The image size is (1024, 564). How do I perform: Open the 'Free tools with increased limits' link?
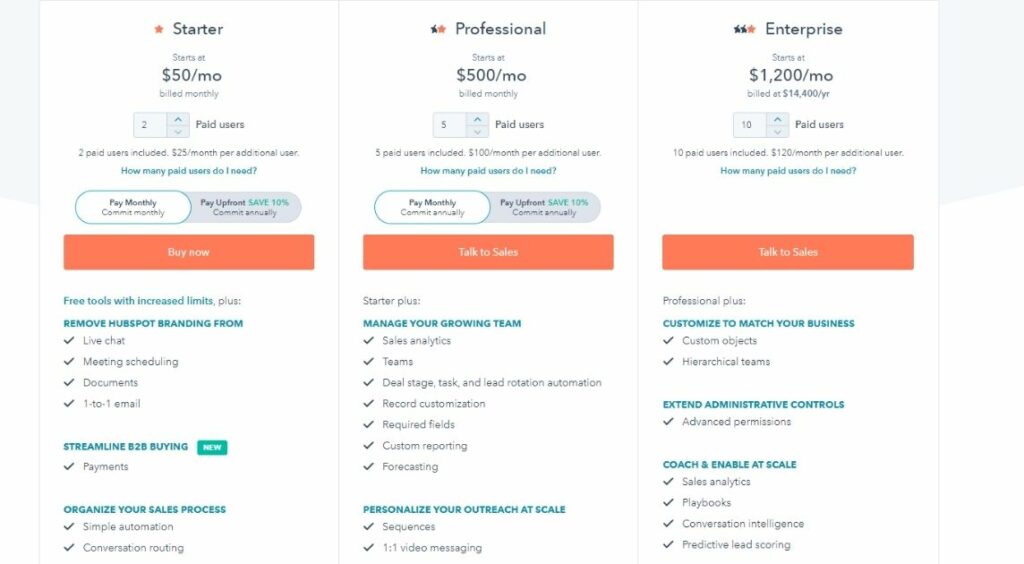pos(138,300)
